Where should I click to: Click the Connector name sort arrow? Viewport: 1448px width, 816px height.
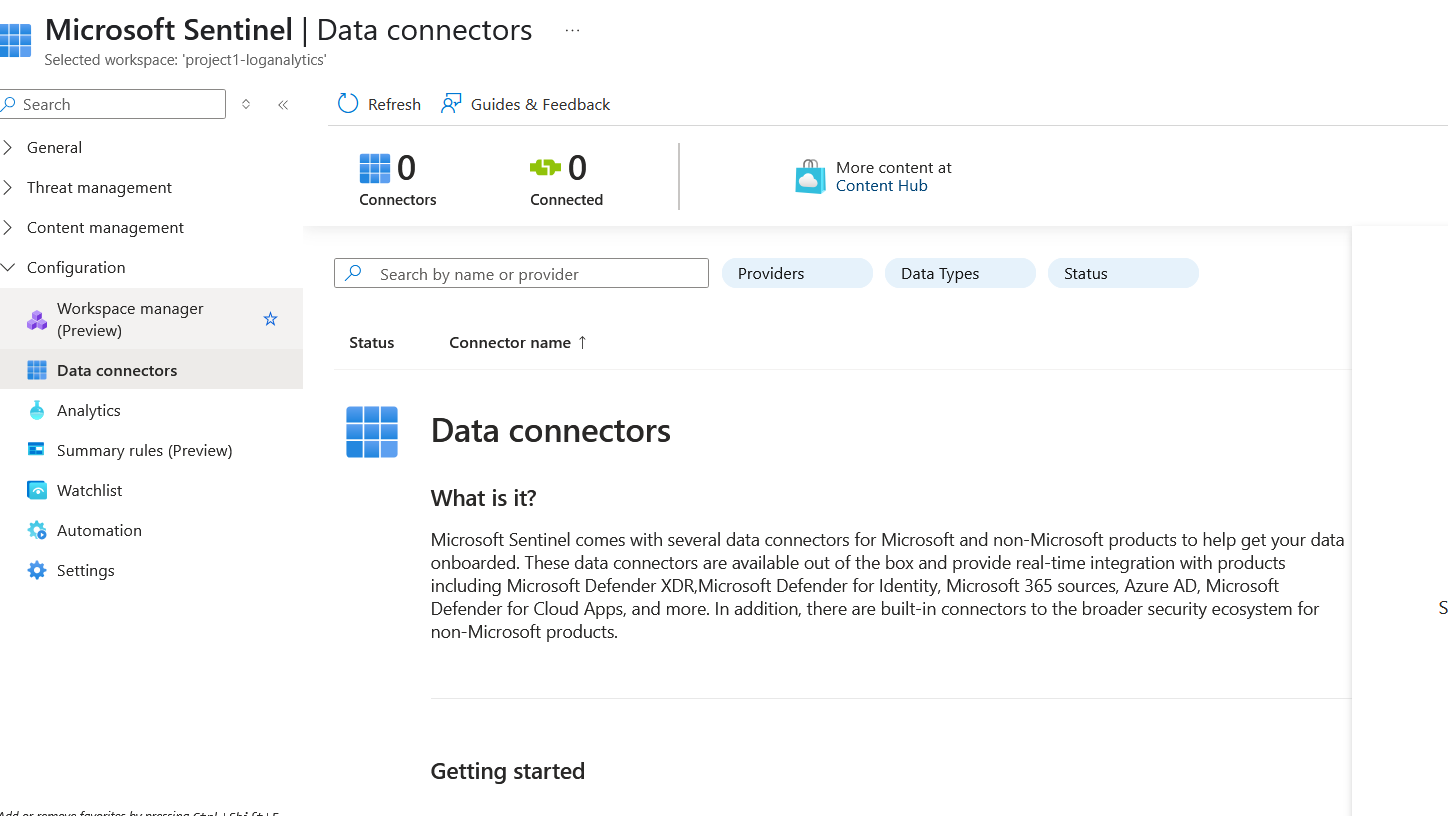click(582, 342)
